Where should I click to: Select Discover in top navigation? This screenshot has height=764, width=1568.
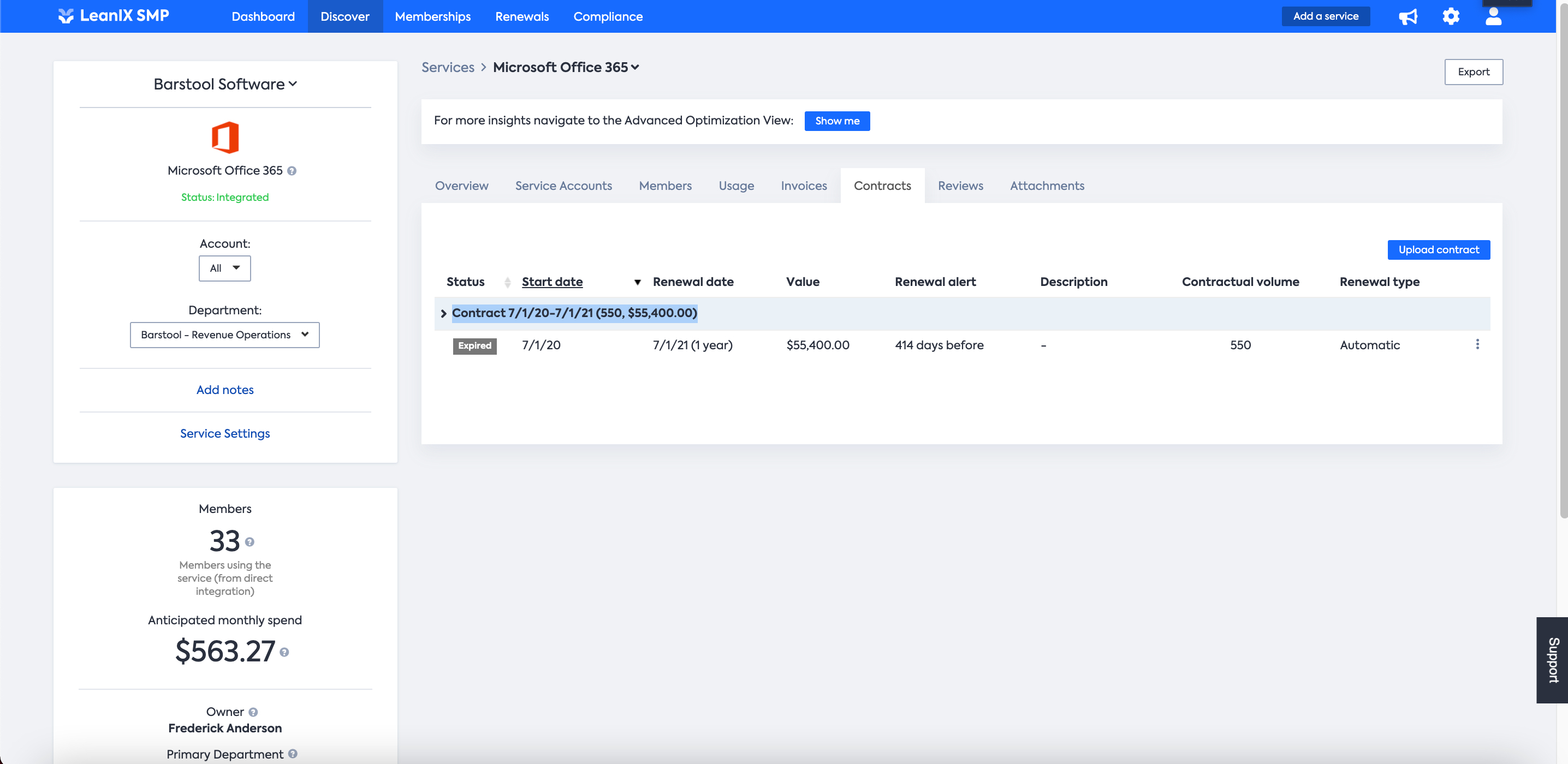[345, 16]
